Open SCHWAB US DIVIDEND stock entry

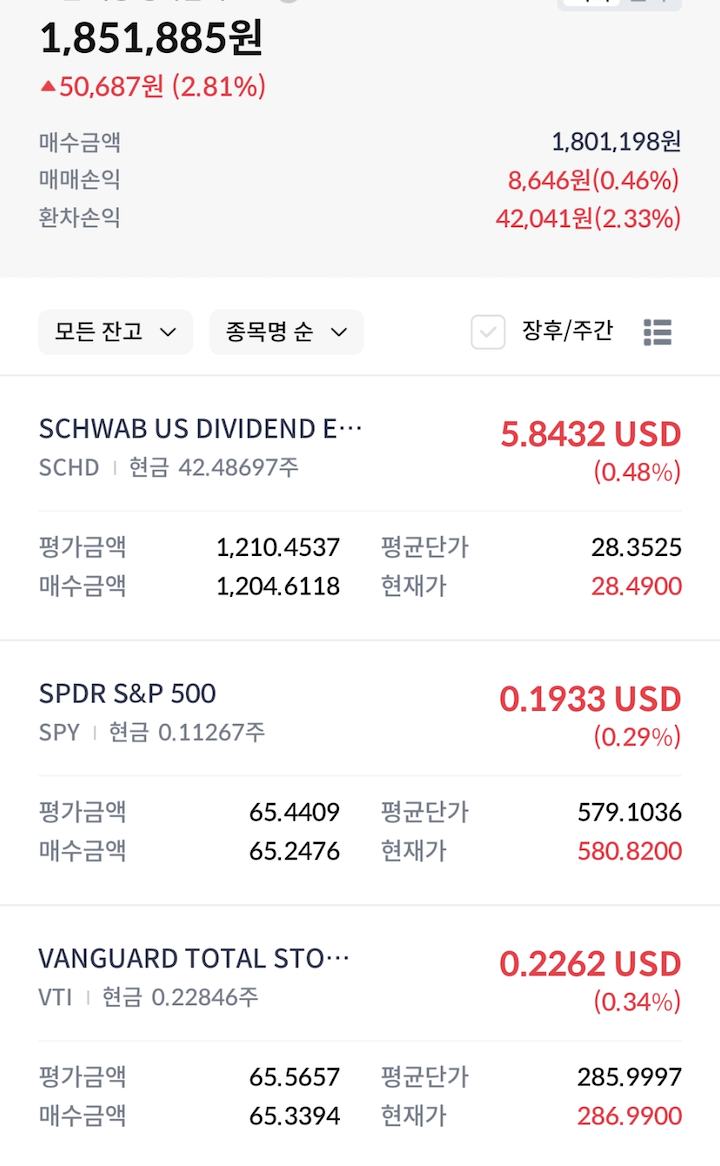200,429
